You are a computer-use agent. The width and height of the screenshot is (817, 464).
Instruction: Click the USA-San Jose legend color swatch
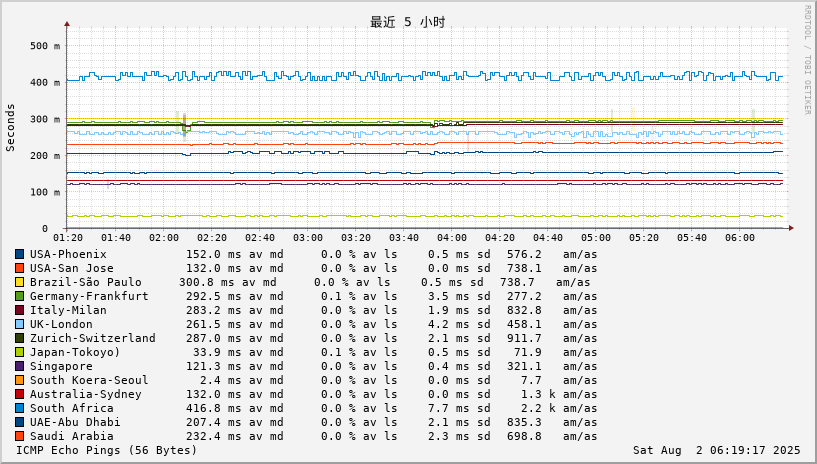tap(19, 268)
